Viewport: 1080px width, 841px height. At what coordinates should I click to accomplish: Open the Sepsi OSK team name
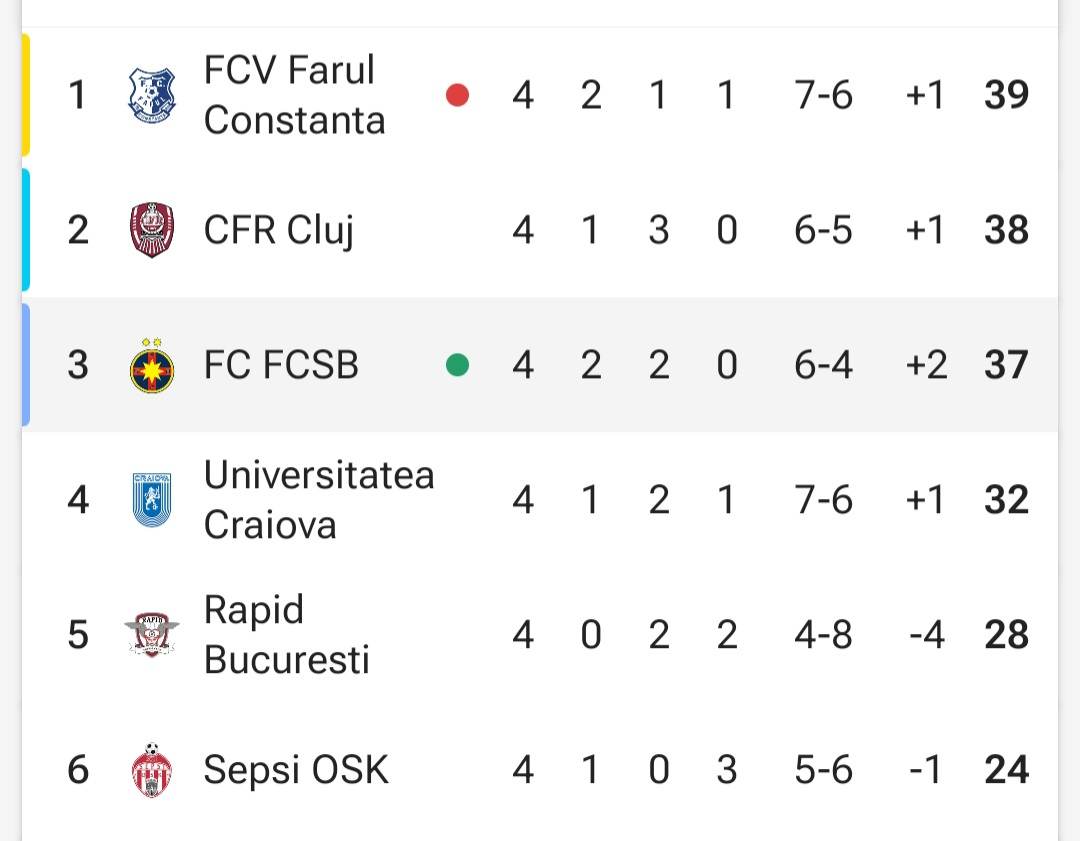point(296,769)
